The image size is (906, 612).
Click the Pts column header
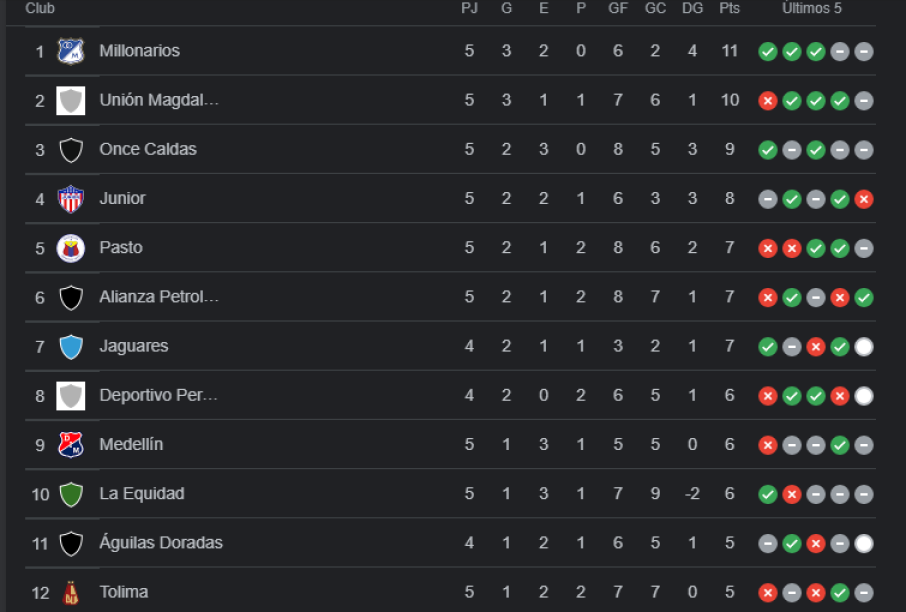(729, 9)
